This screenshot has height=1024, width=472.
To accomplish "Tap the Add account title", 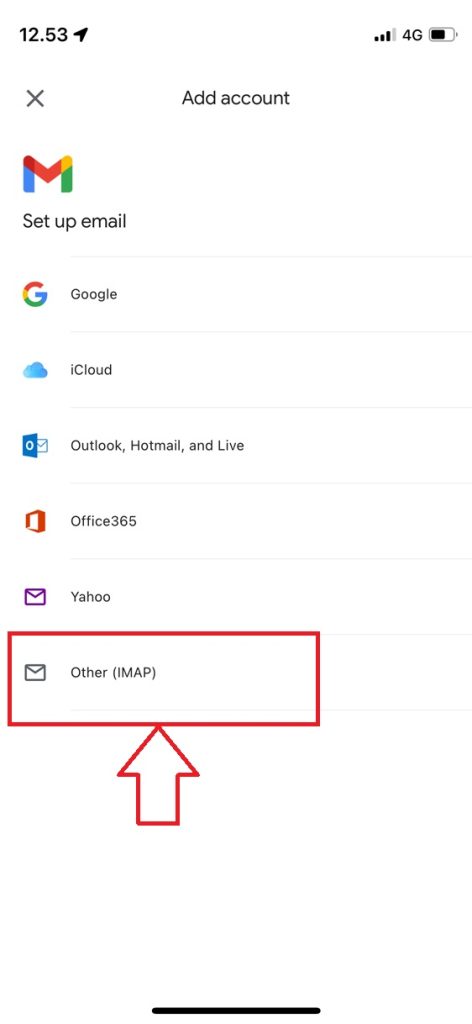I will click(x=236, y=98).
